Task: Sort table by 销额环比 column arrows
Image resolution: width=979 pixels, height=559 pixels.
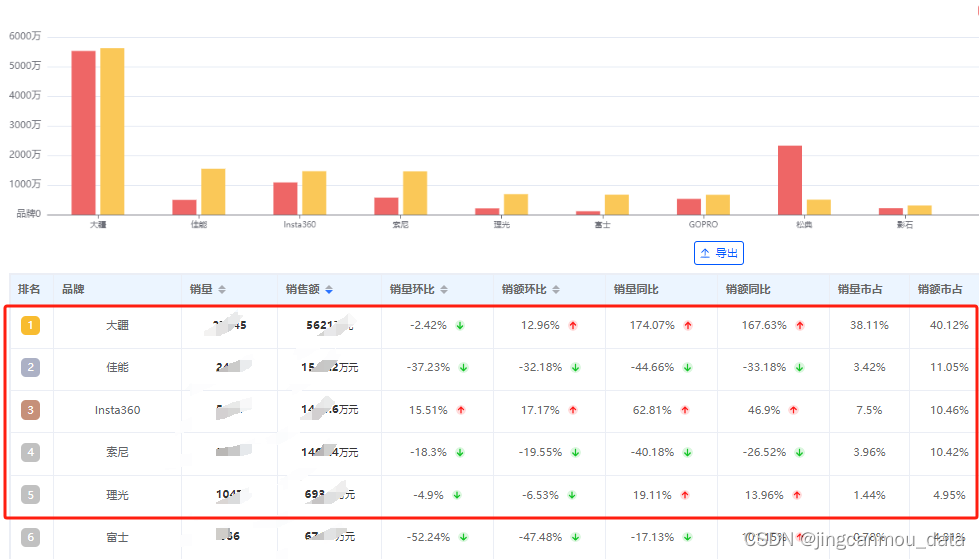Action: tap(556, 289)
